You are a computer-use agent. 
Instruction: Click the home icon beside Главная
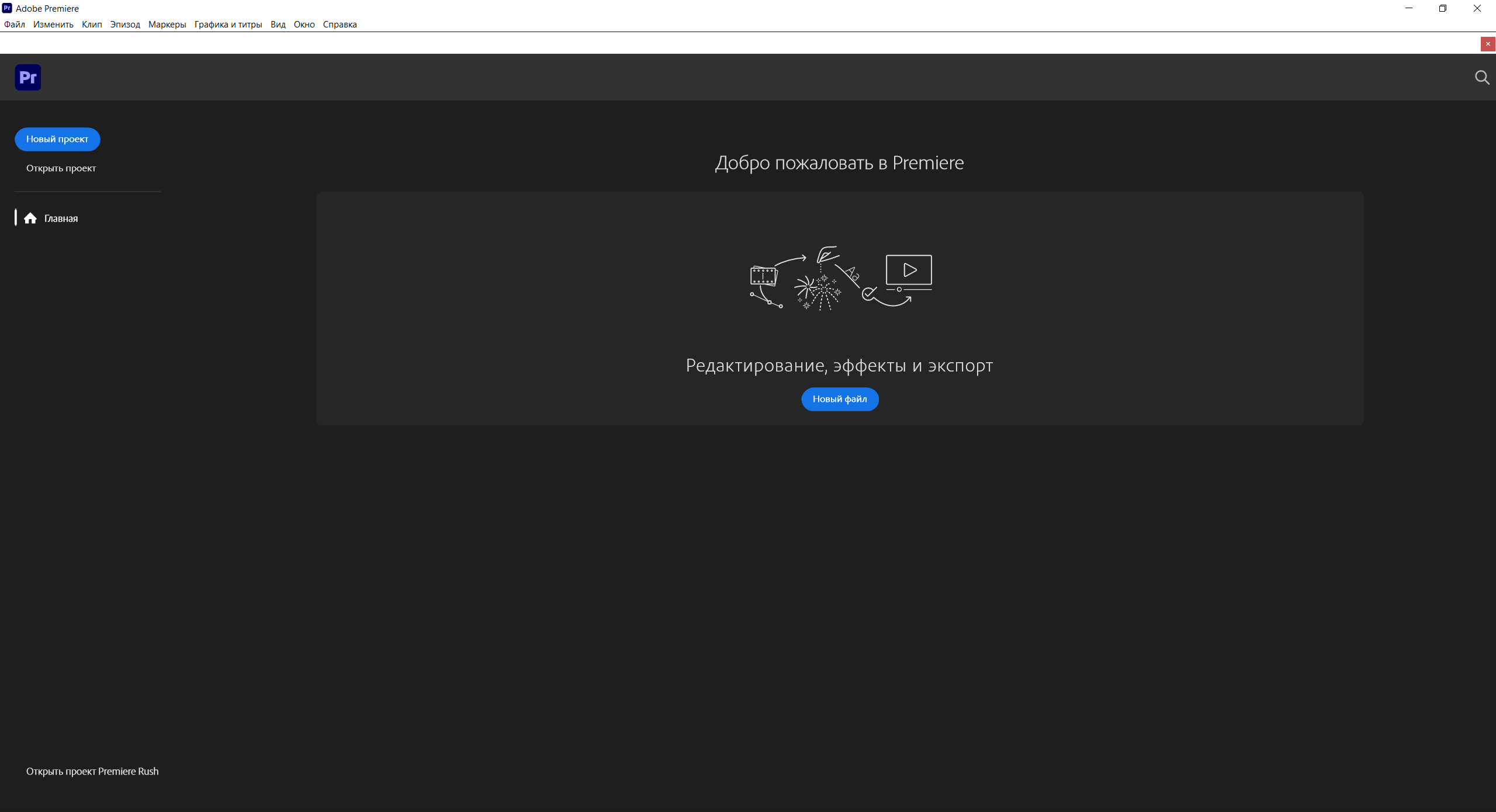pyautogui.click(x=30, y=218)
